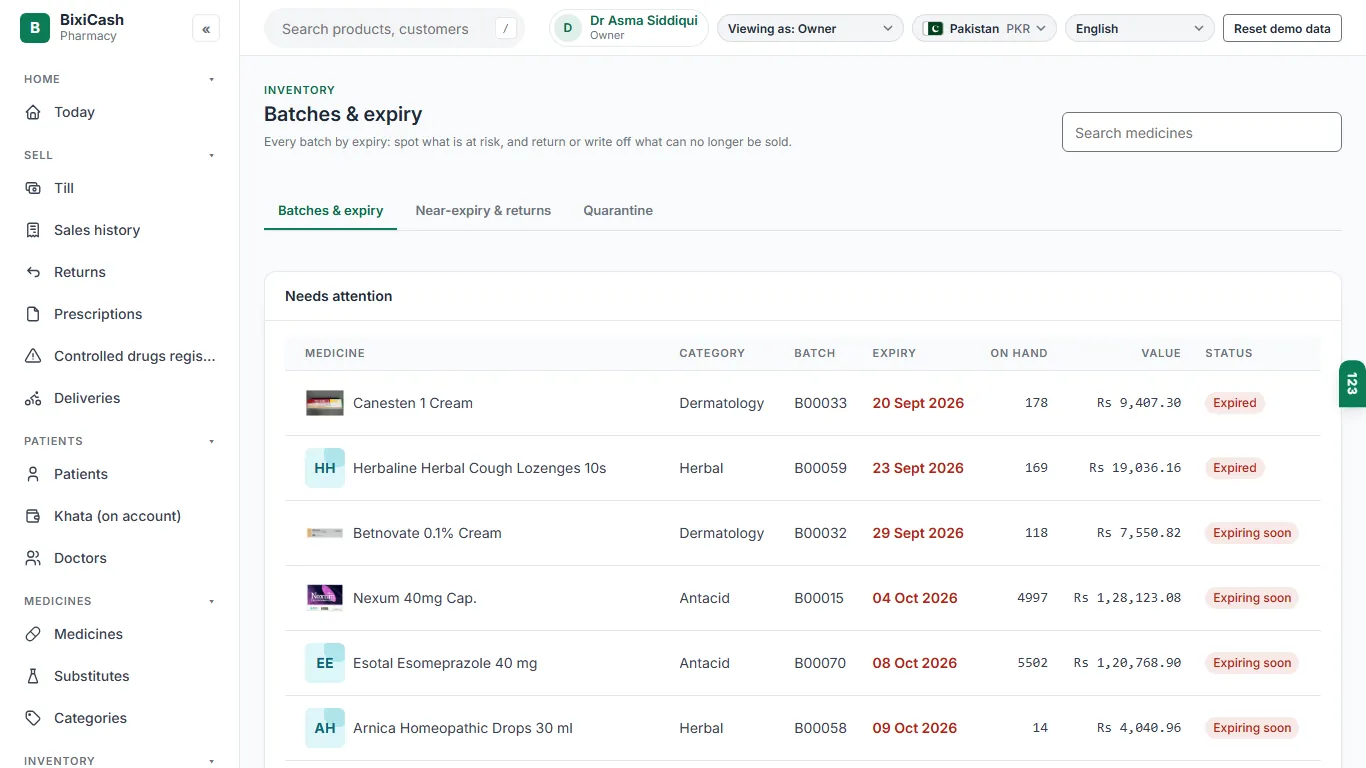Viewport: 1366px width, 768px height.
Task: Click the Categories tag icon
Action: [33, 718]
